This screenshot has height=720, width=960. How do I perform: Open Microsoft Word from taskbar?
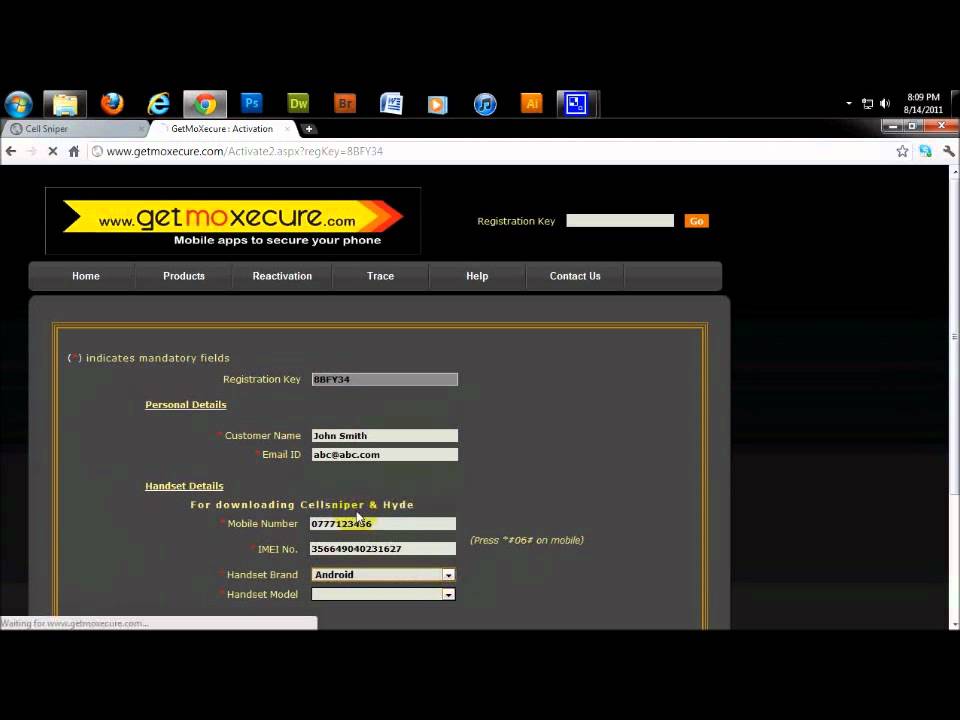pos(391,103)
